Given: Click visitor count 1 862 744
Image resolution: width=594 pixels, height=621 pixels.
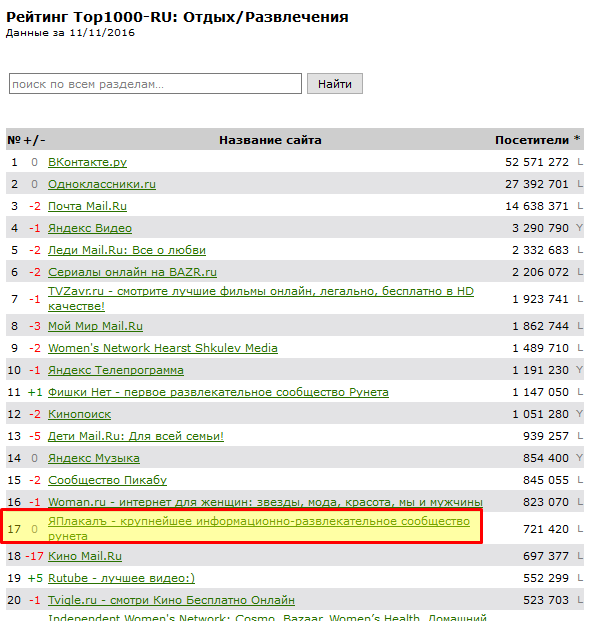Looking at the screenshot, I should click(540, 326).
